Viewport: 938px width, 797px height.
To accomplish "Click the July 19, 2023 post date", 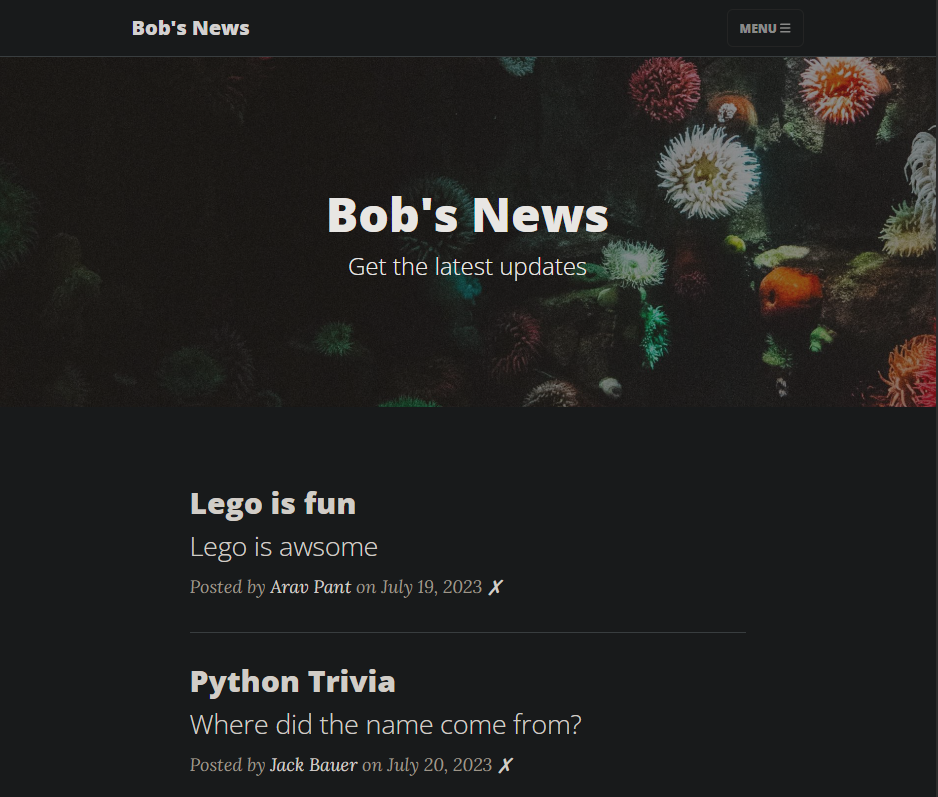I will pyautogui.click(x=431, y=587).
